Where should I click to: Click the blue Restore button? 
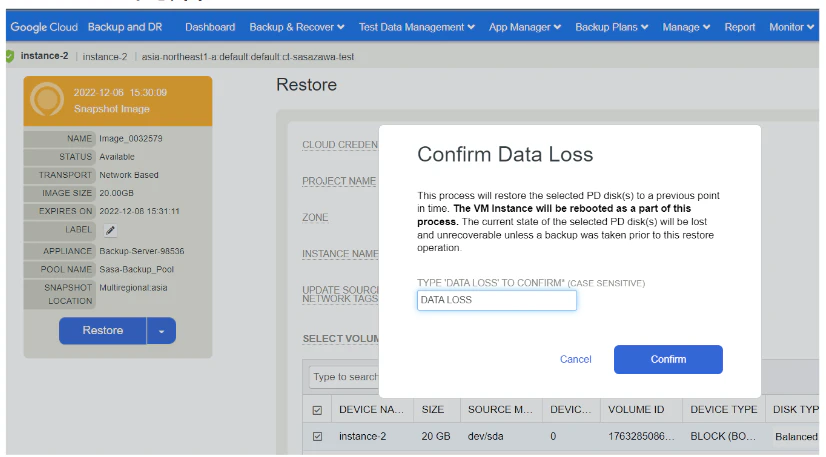tap(103, 331)
